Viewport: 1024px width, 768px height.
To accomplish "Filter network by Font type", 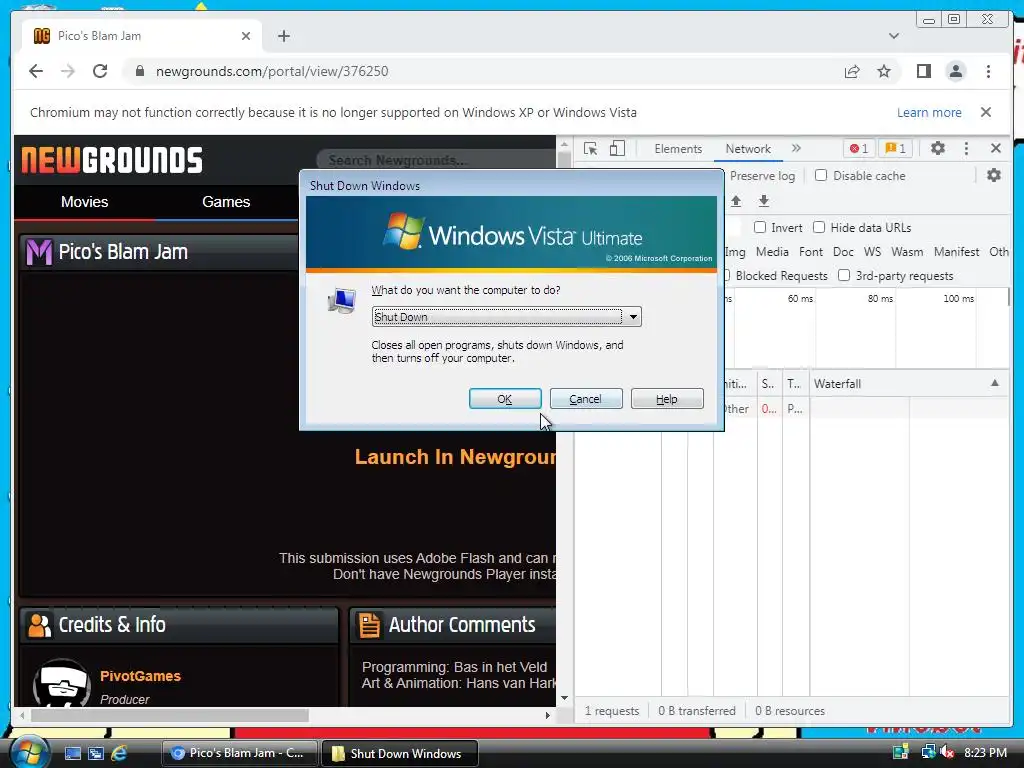I will pyautogui.click(x=810, y=251).
